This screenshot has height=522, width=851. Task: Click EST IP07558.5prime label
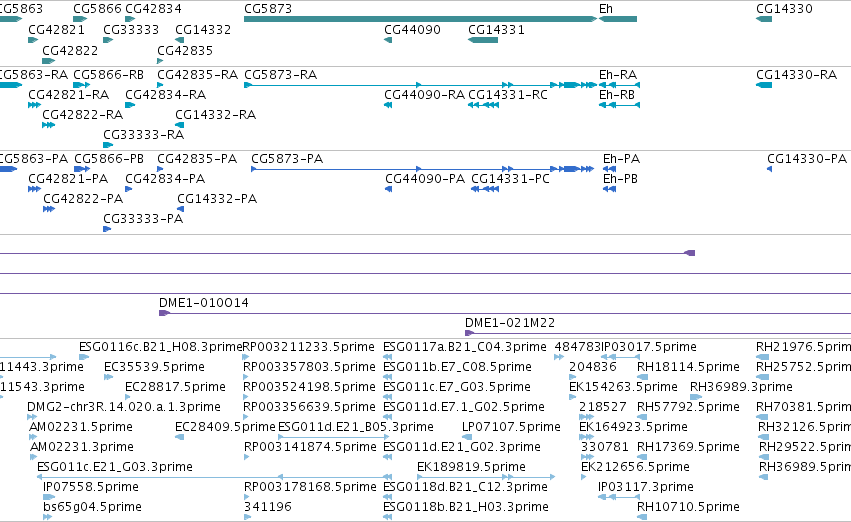(x=91, y=487)
